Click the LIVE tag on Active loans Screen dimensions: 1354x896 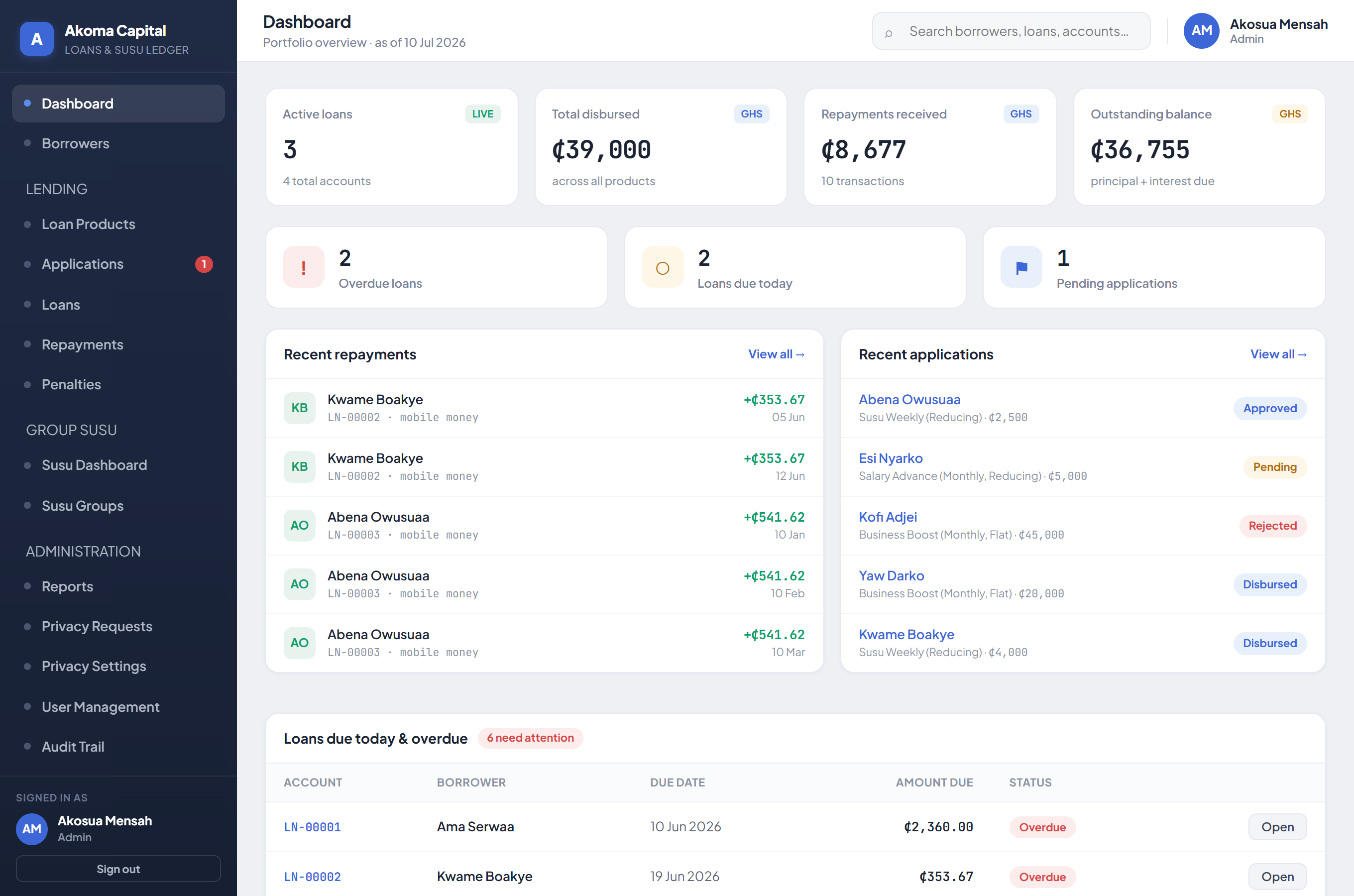(483, 113)
